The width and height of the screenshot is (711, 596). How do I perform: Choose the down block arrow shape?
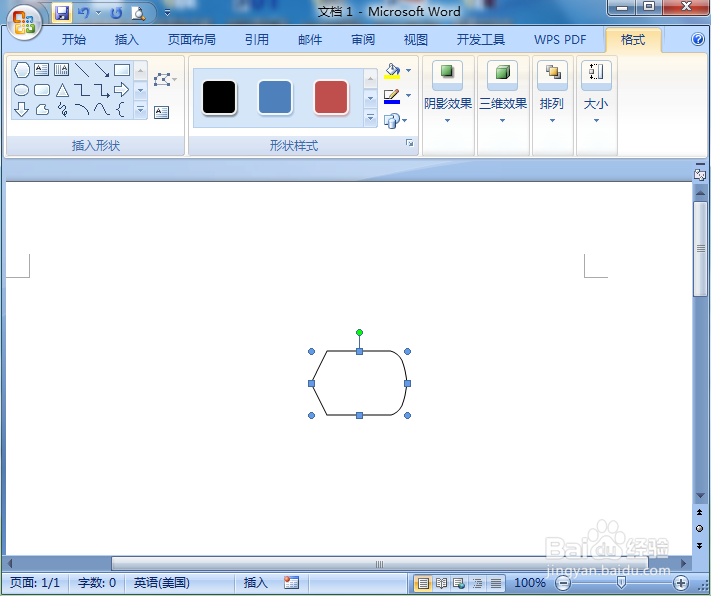pyautogui.click(x=21, y=109)
